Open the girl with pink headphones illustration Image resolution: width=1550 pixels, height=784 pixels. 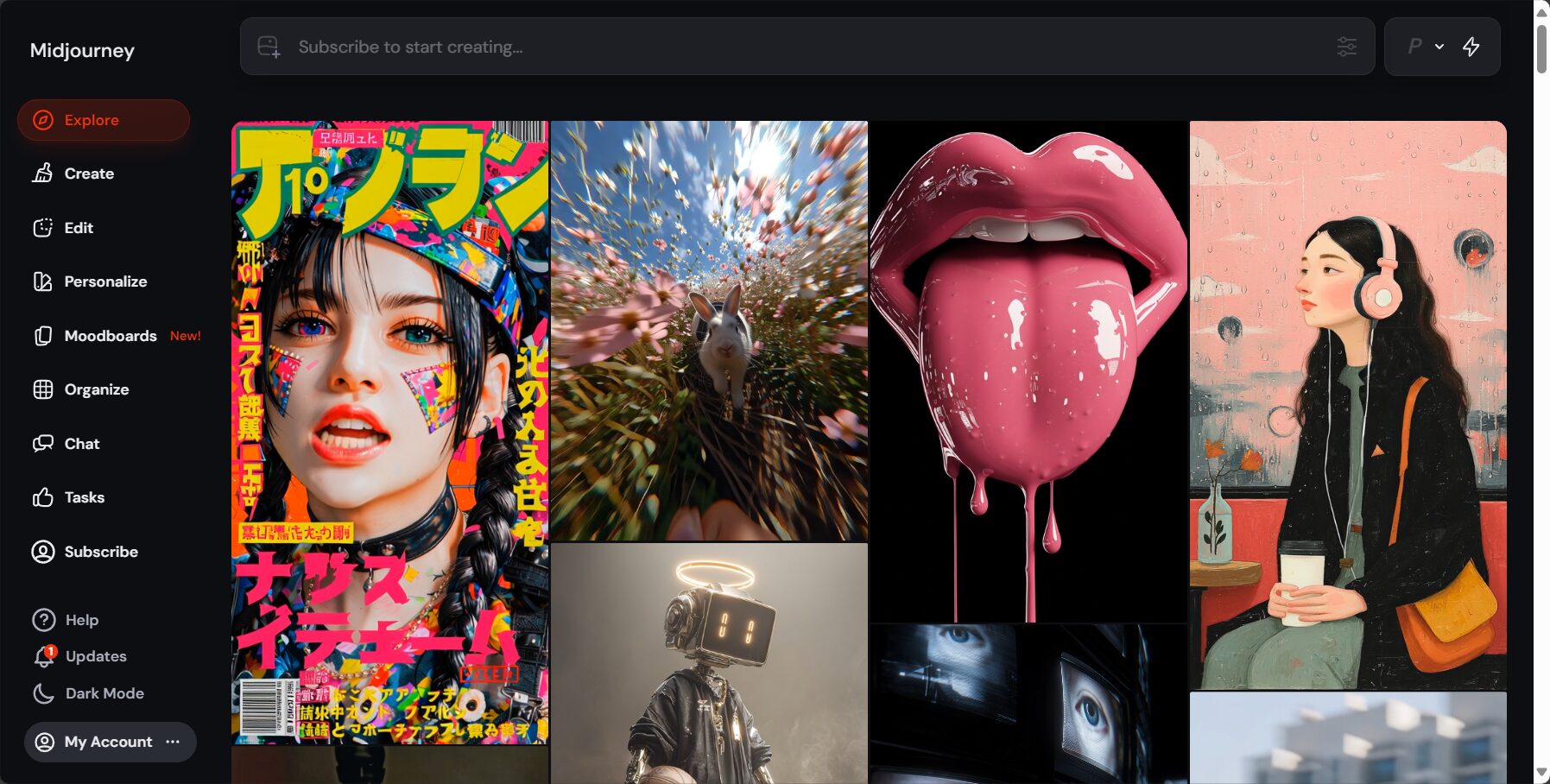(1348, 405)
